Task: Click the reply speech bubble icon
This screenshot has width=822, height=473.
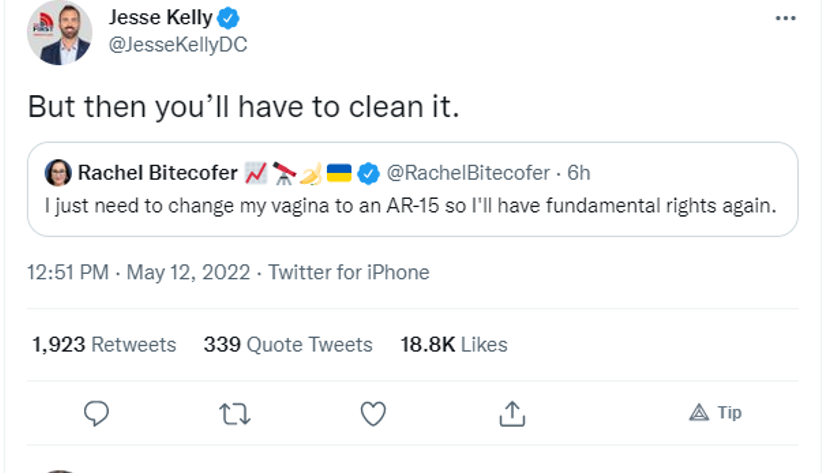Action: (96, 413)
